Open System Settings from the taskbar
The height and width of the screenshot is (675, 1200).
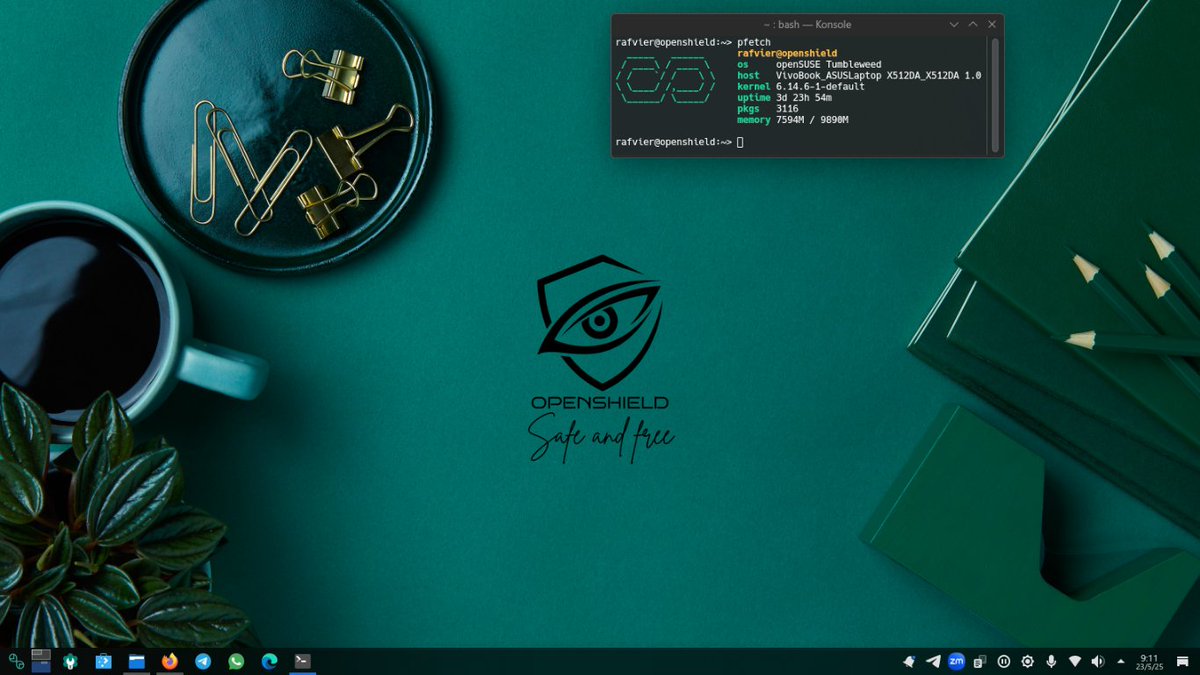click(68, 661)
